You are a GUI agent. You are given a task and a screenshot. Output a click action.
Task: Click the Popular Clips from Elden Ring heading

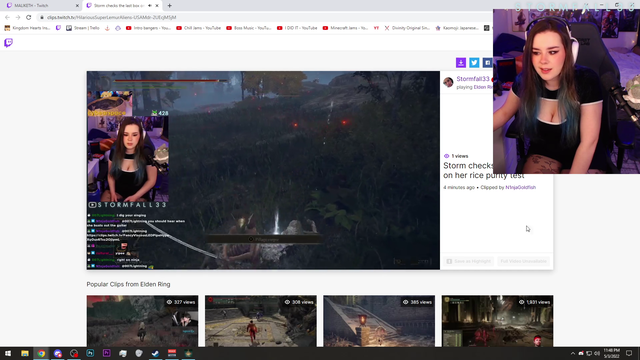(128, 284)
